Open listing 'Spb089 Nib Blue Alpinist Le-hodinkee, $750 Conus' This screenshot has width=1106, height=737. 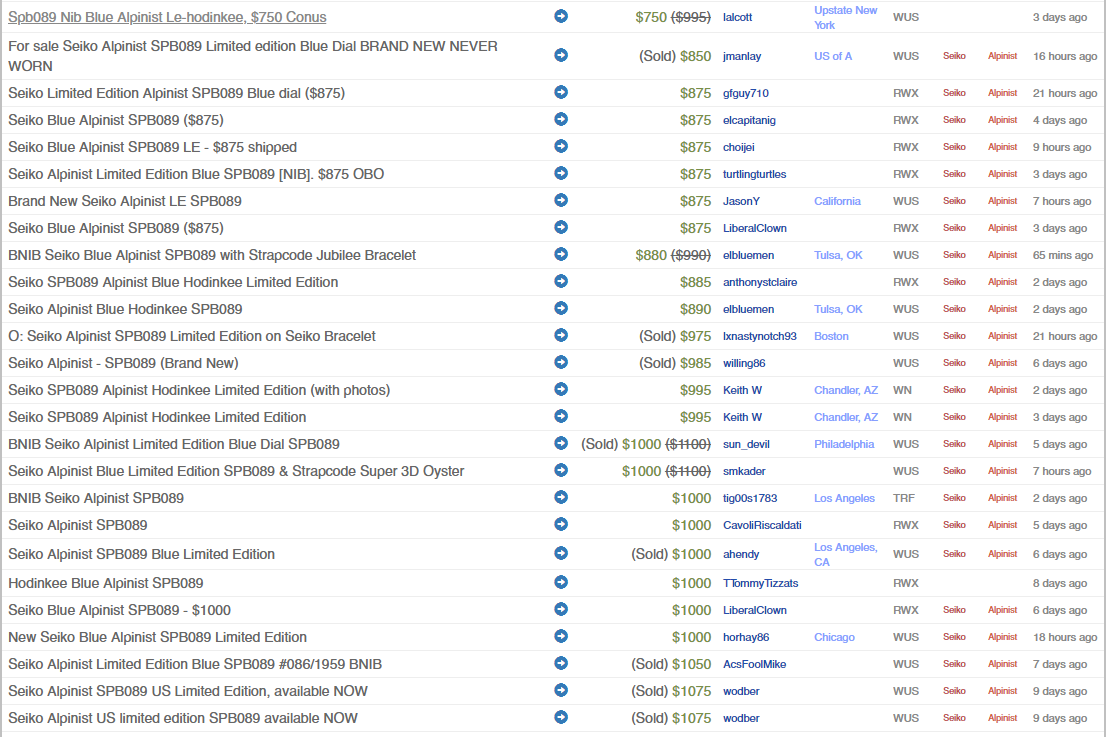pos(167,17)
